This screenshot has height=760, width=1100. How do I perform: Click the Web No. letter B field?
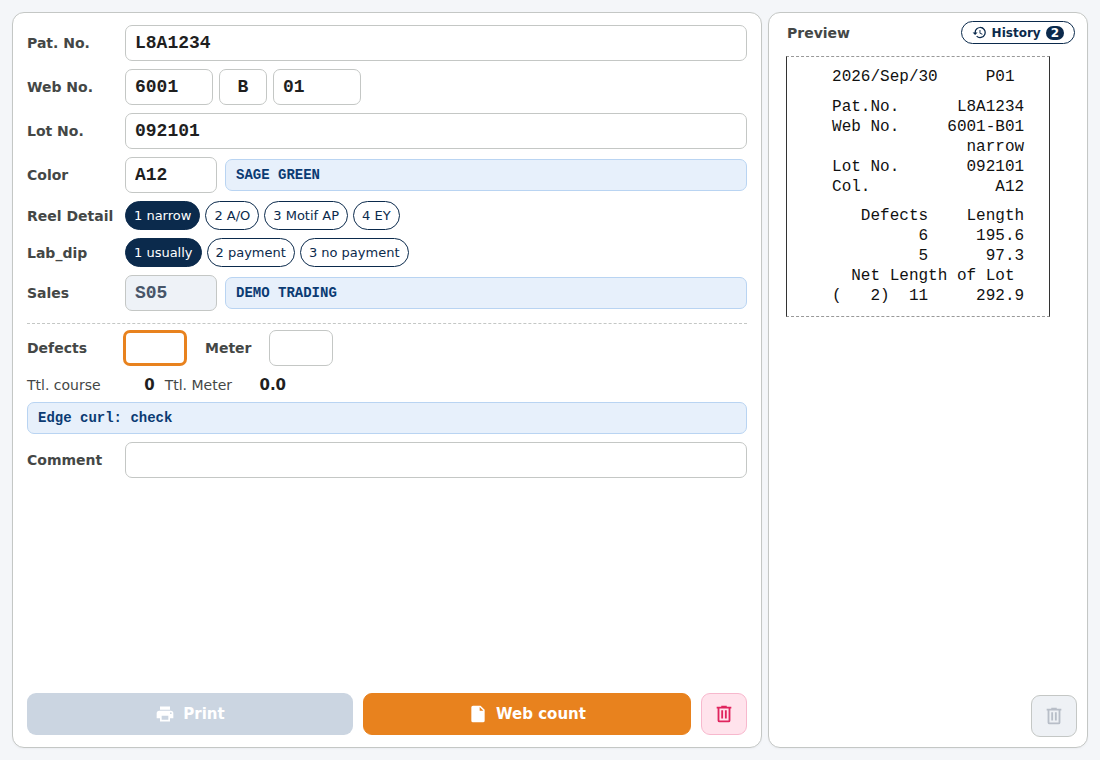[x=243, y=87]
